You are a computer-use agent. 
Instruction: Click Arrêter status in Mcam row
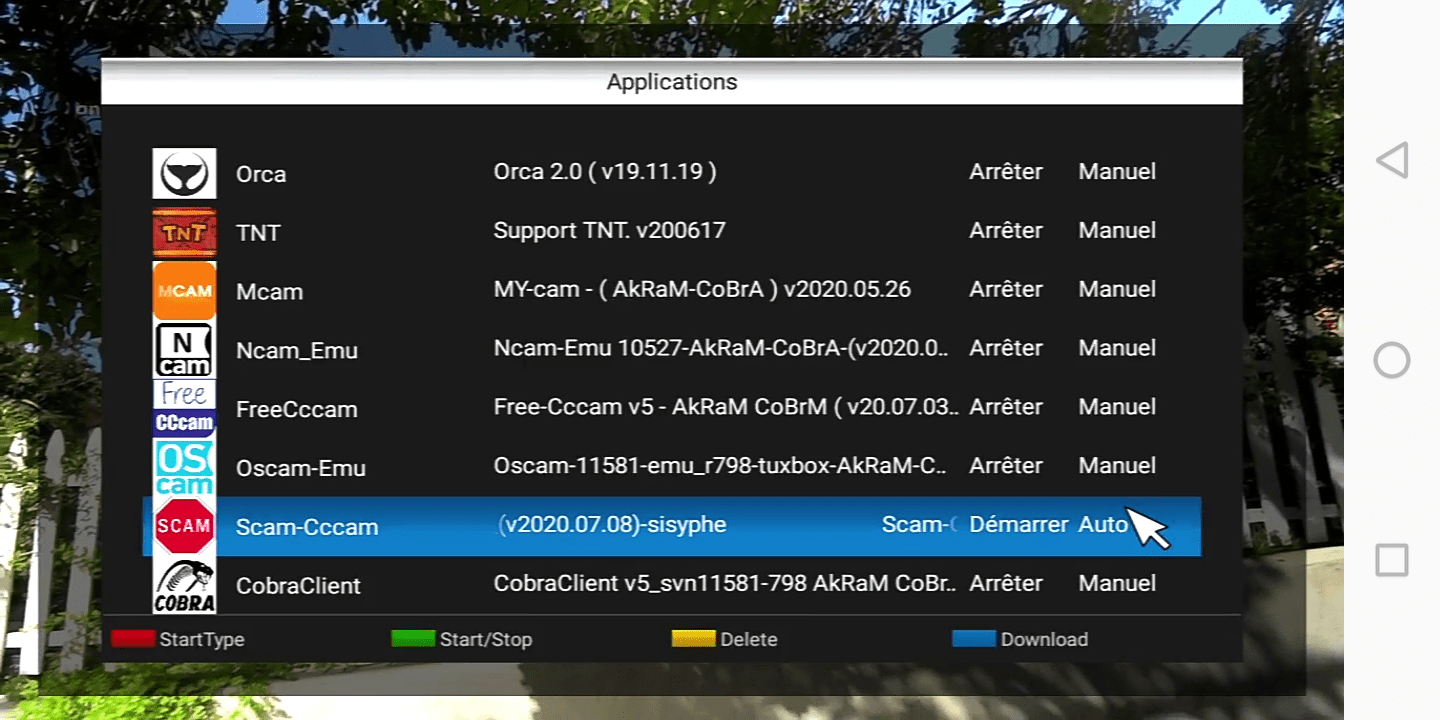pyautogui.click(x=1006, y=290)
